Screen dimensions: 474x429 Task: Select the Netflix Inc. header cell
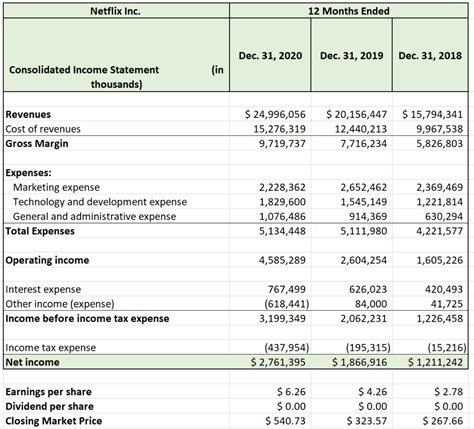[116, 11]
